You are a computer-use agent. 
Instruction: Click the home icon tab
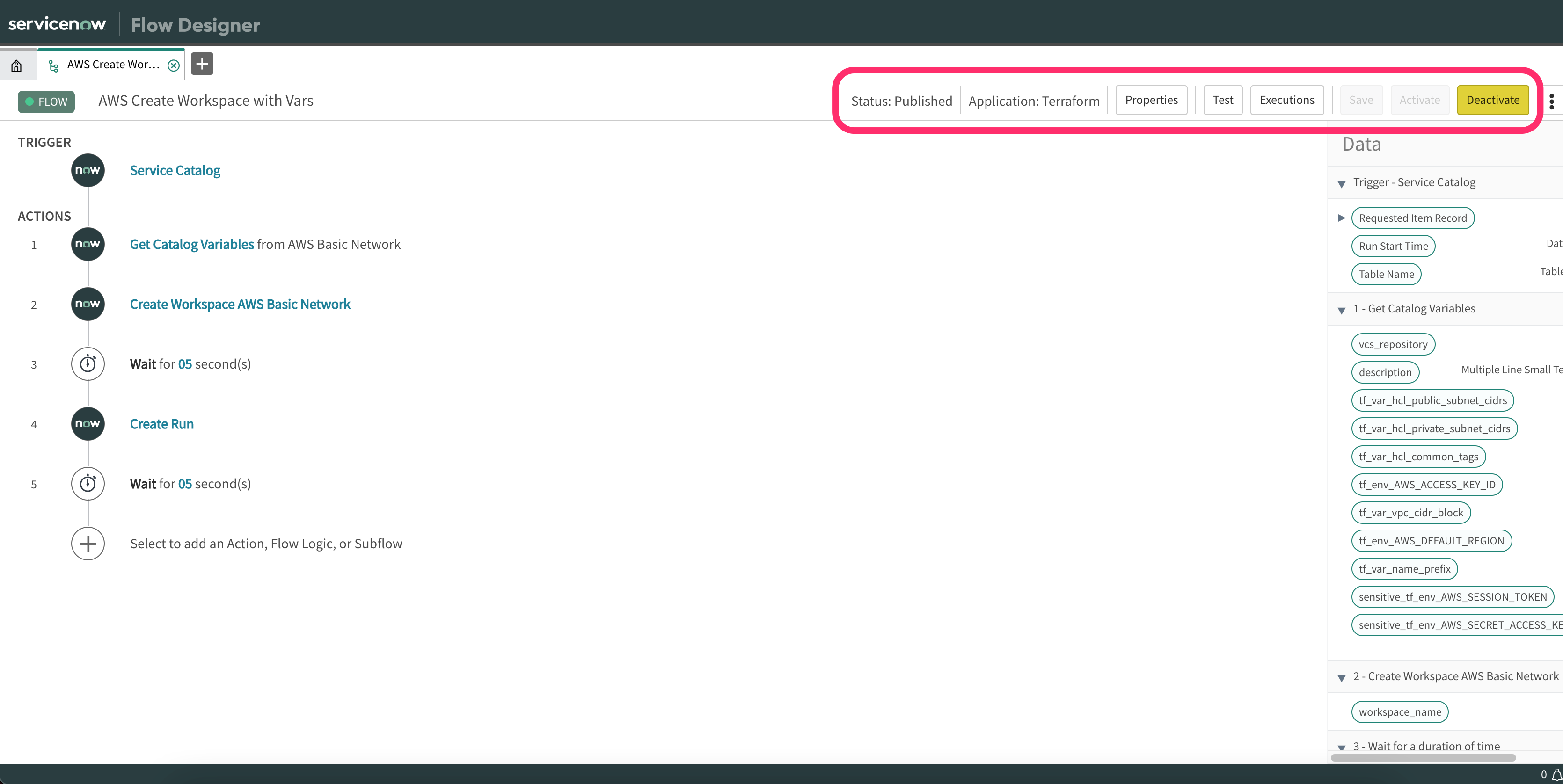click(x=16, y=65)
